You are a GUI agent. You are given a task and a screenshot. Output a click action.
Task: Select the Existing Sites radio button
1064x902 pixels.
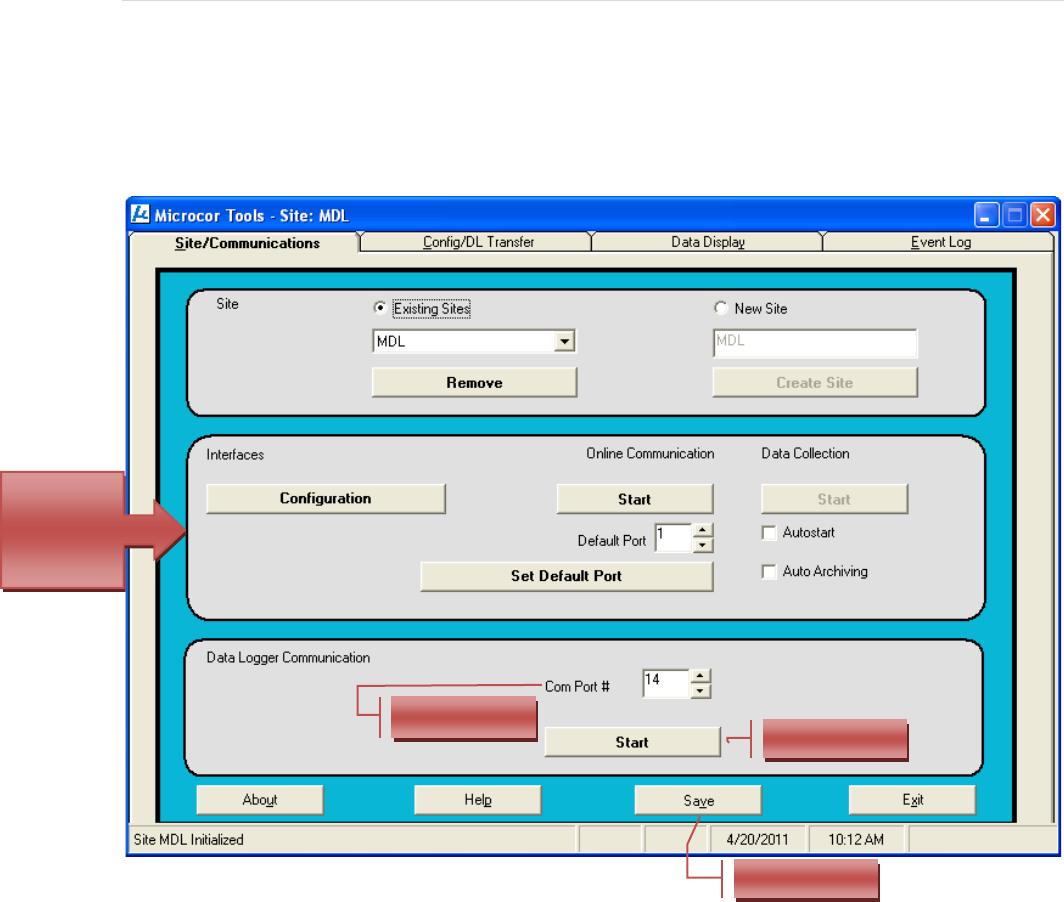pos(380,308)
